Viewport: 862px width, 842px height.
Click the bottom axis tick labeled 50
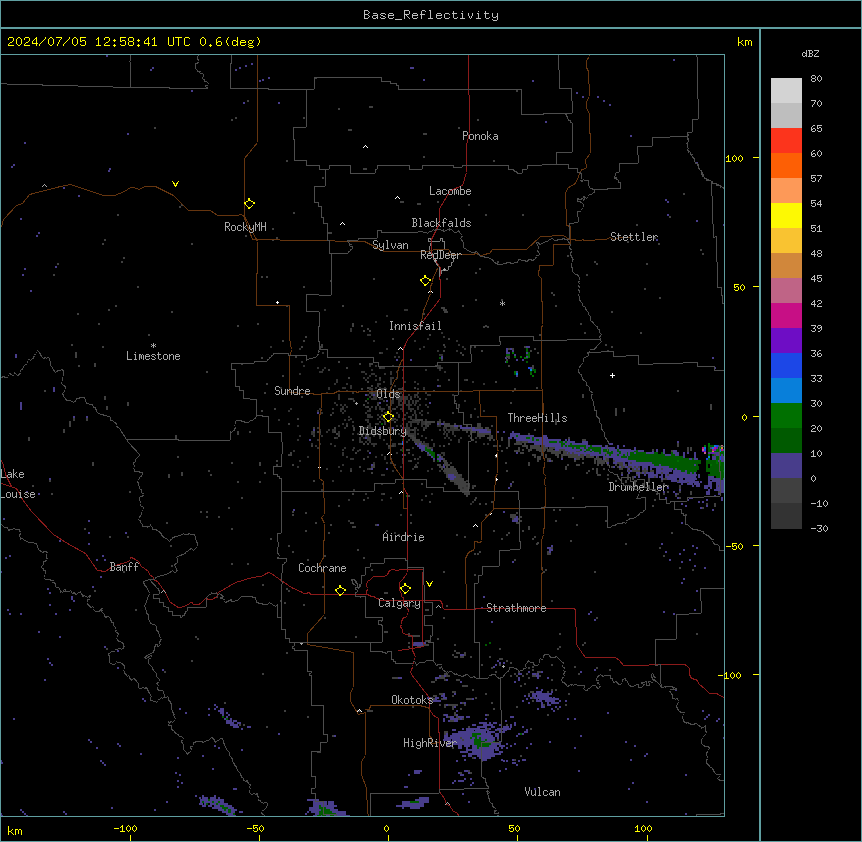coord(514,828)
